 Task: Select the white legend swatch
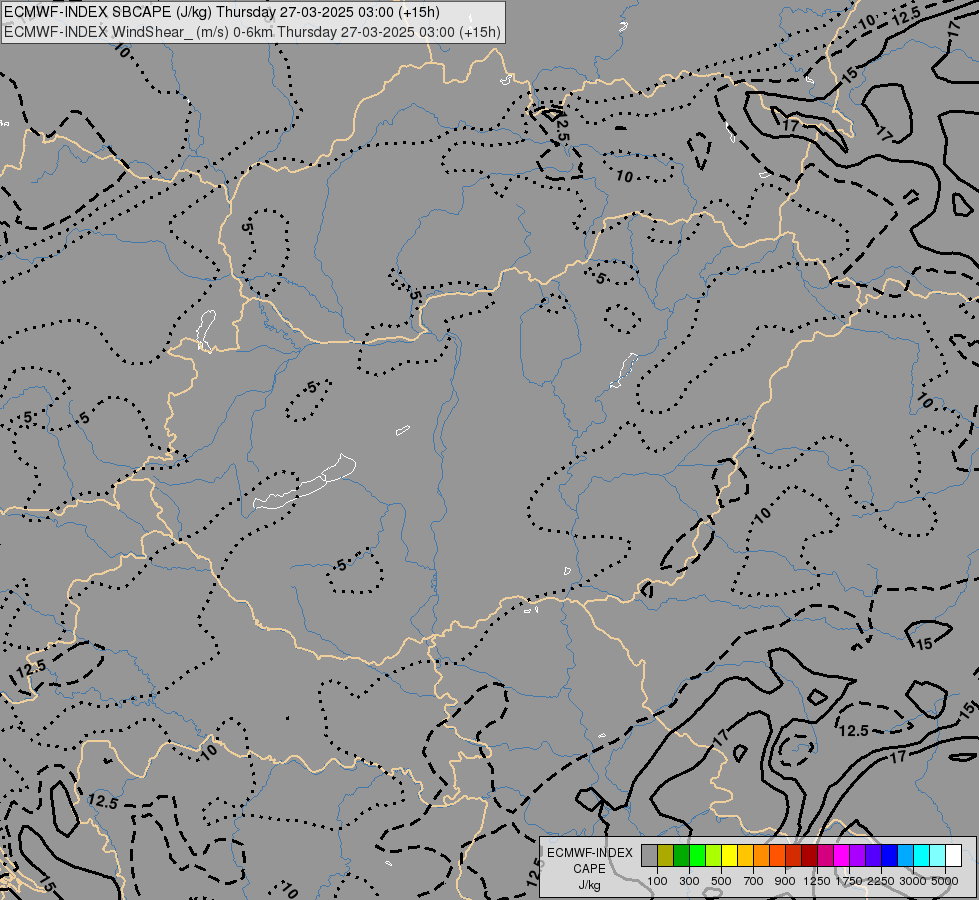pyautogui.click(x=953, y=855)
